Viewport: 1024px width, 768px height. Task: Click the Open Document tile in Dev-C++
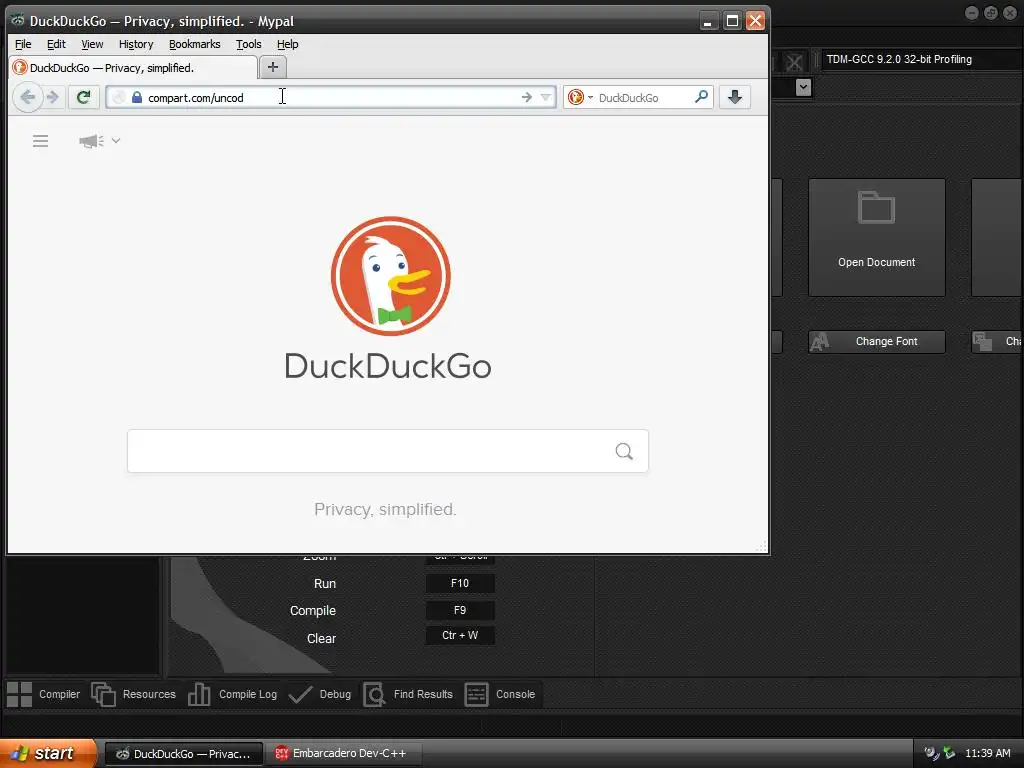[876, 238]
